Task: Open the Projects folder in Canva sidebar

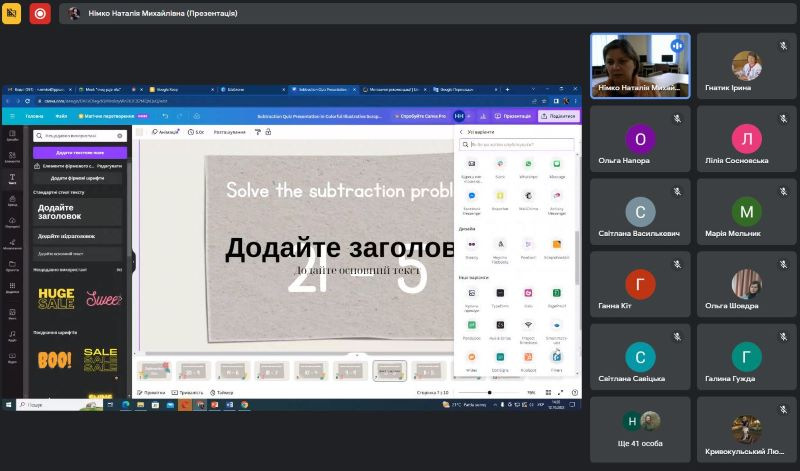Action: (x=12, y=266)
